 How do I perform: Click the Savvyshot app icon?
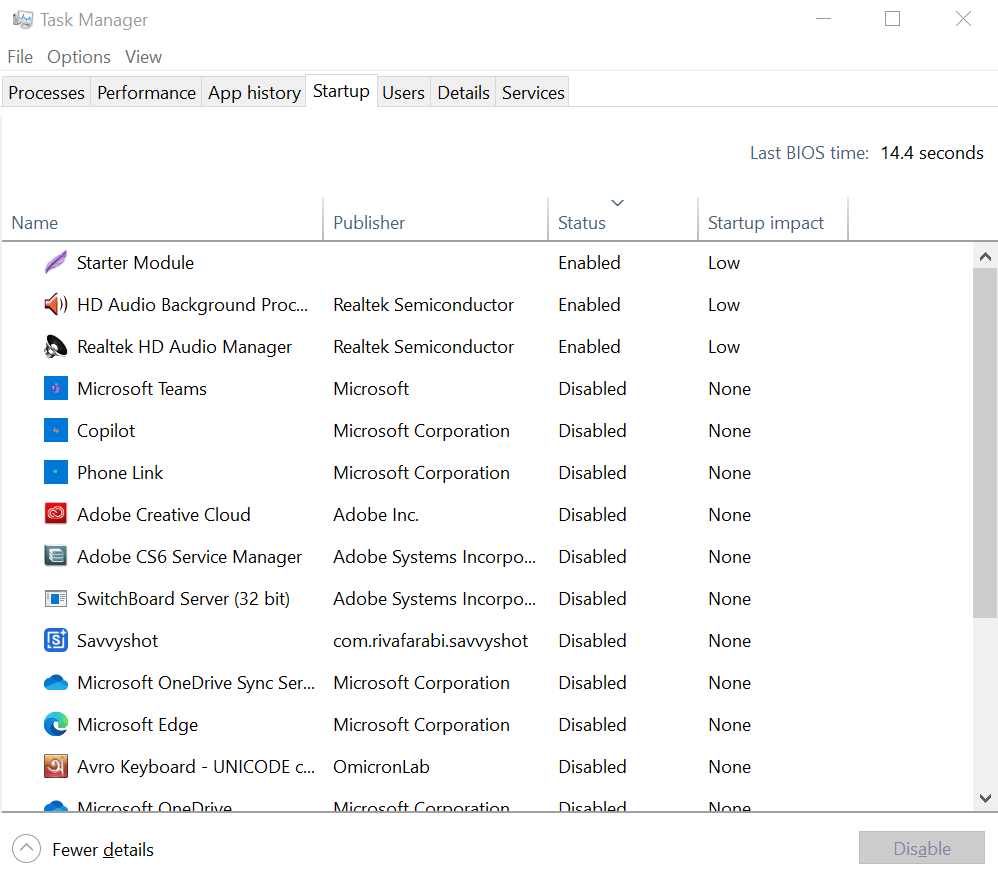pos(56,641)
